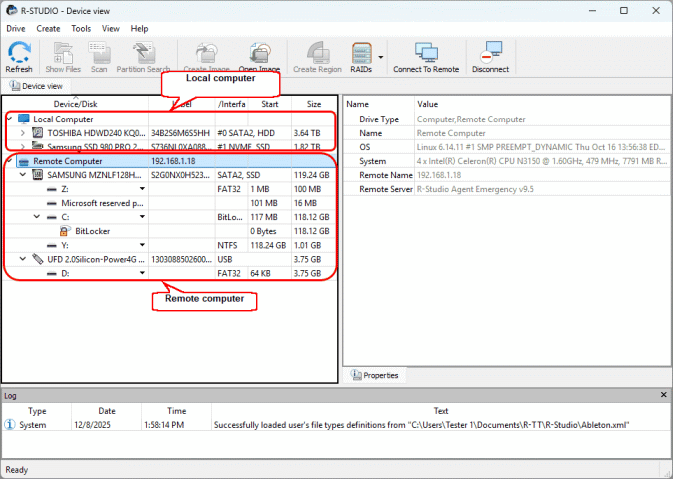The image size is (673, 479).
Task: Switch to the Properties tab
Action: [375, 375]
